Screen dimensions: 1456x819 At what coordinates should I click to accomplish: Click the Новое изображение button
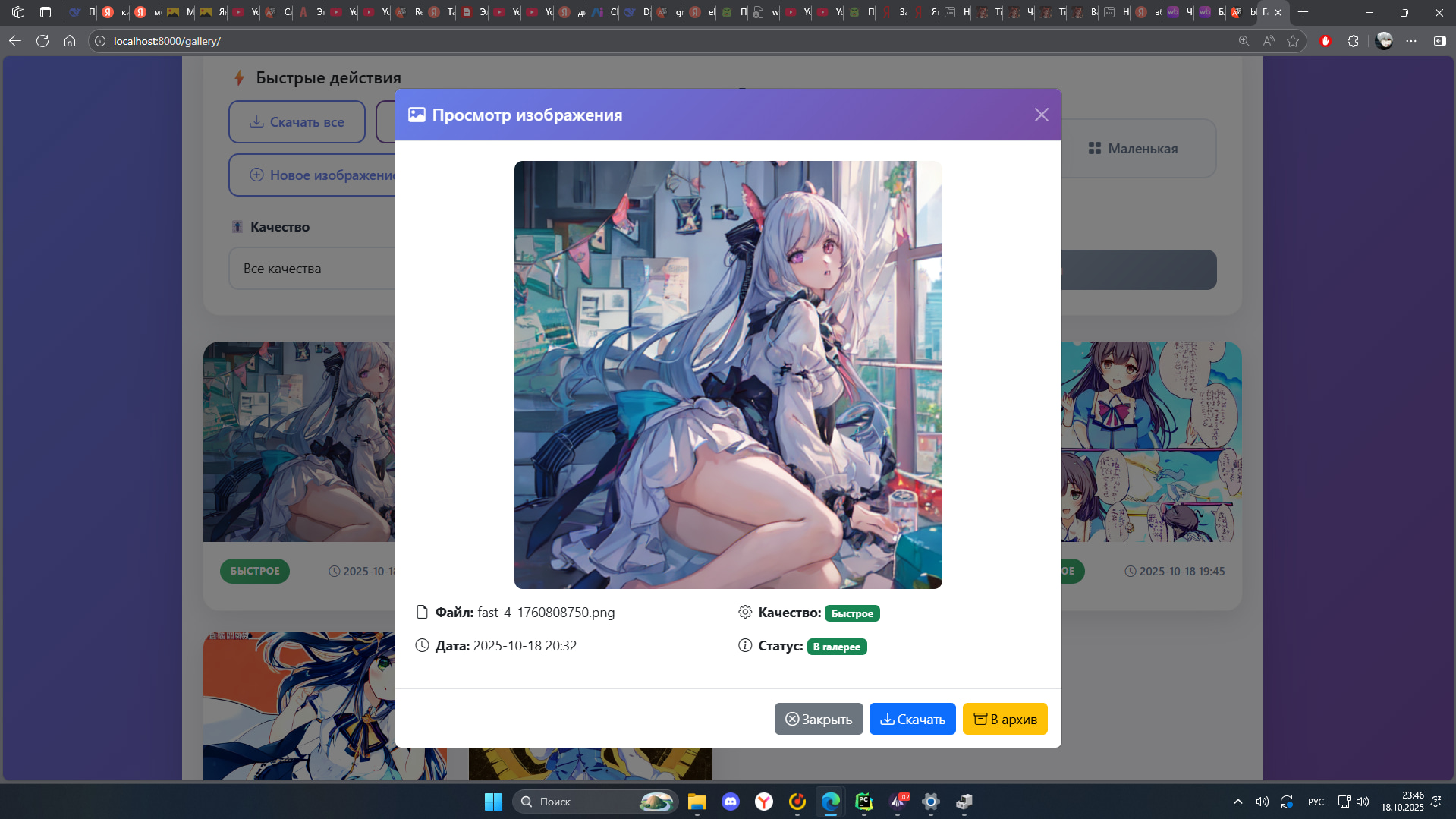[x=313, y=175]
